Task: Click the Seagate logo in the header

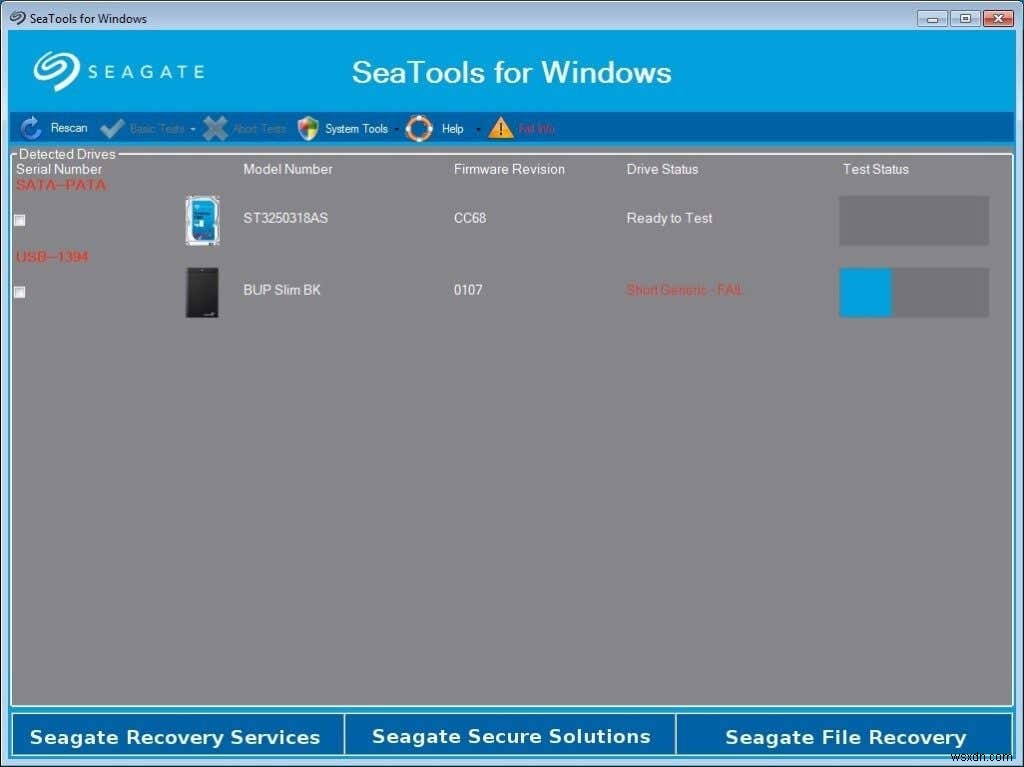Action: tap(120, 71)
